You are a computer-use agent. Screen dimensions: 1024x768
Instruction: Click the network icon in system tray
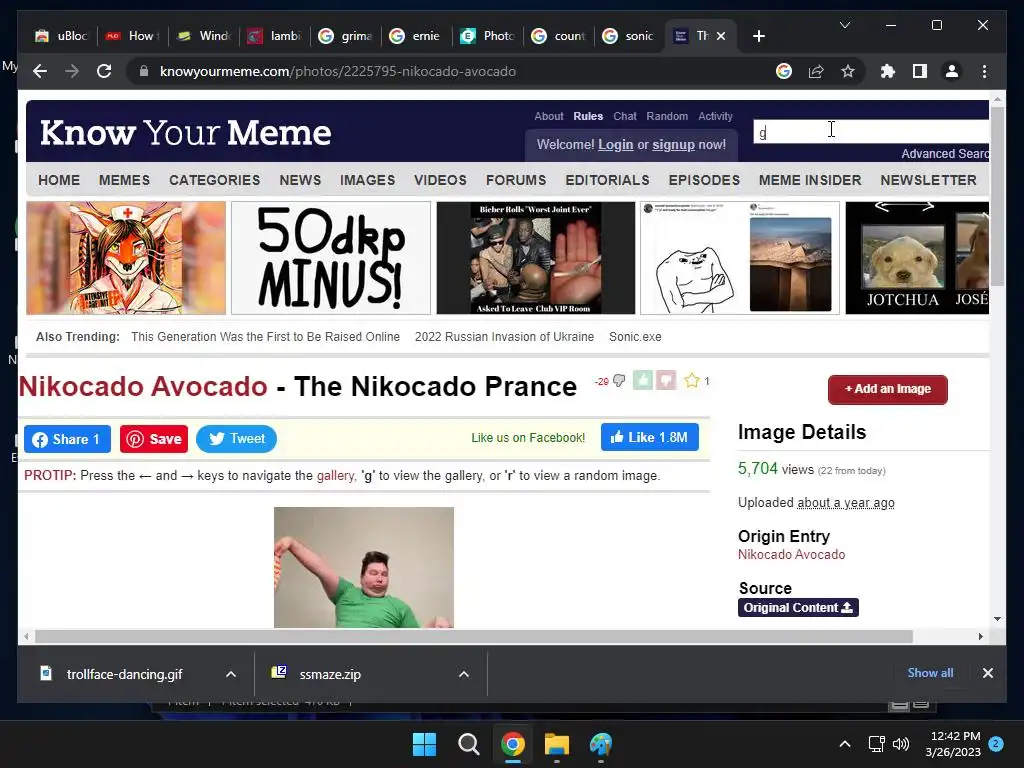click(876, 744)
